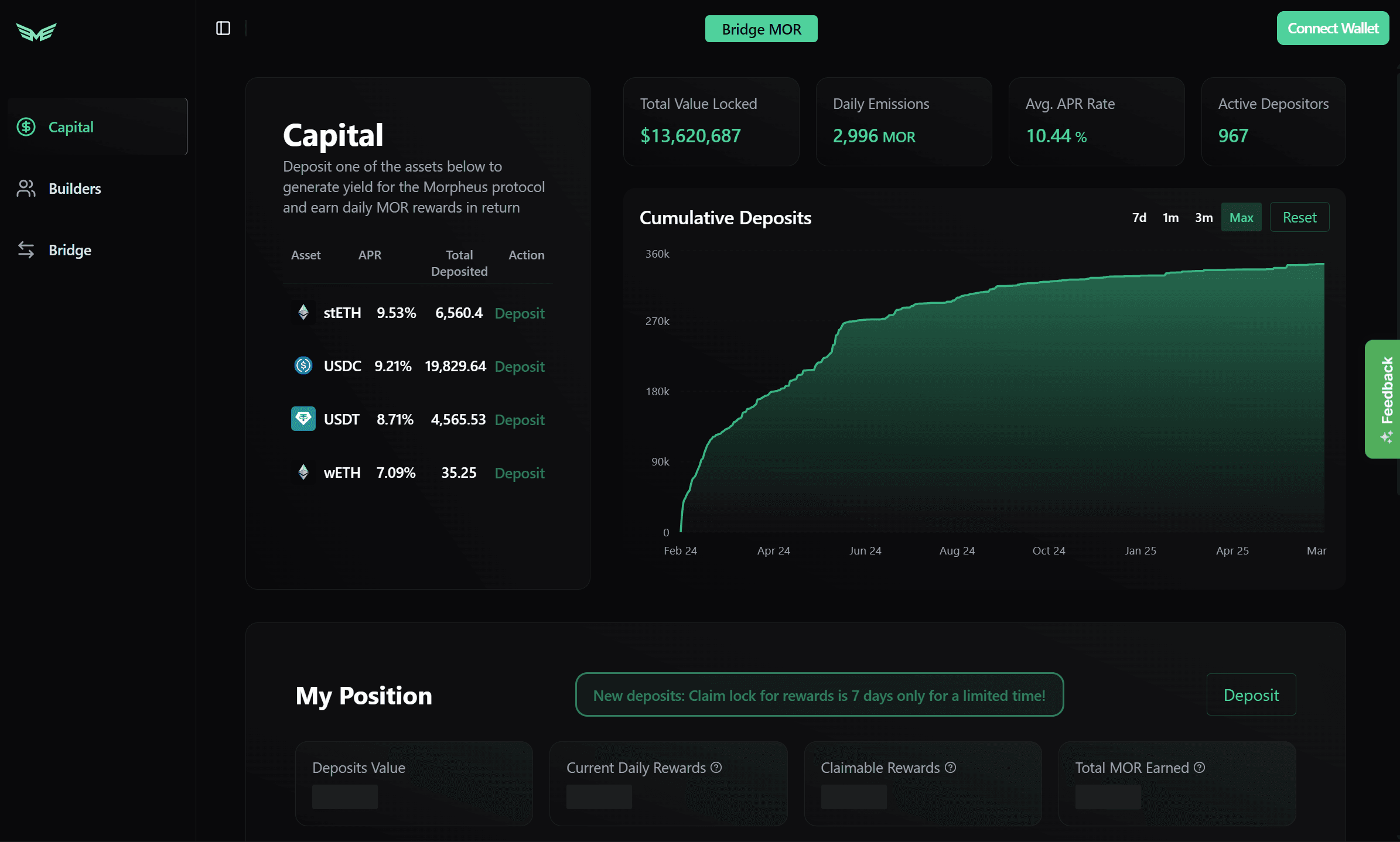Open the Feedback side tab
Viewport: 1400px width, 842px height.
coord(1384,399)
